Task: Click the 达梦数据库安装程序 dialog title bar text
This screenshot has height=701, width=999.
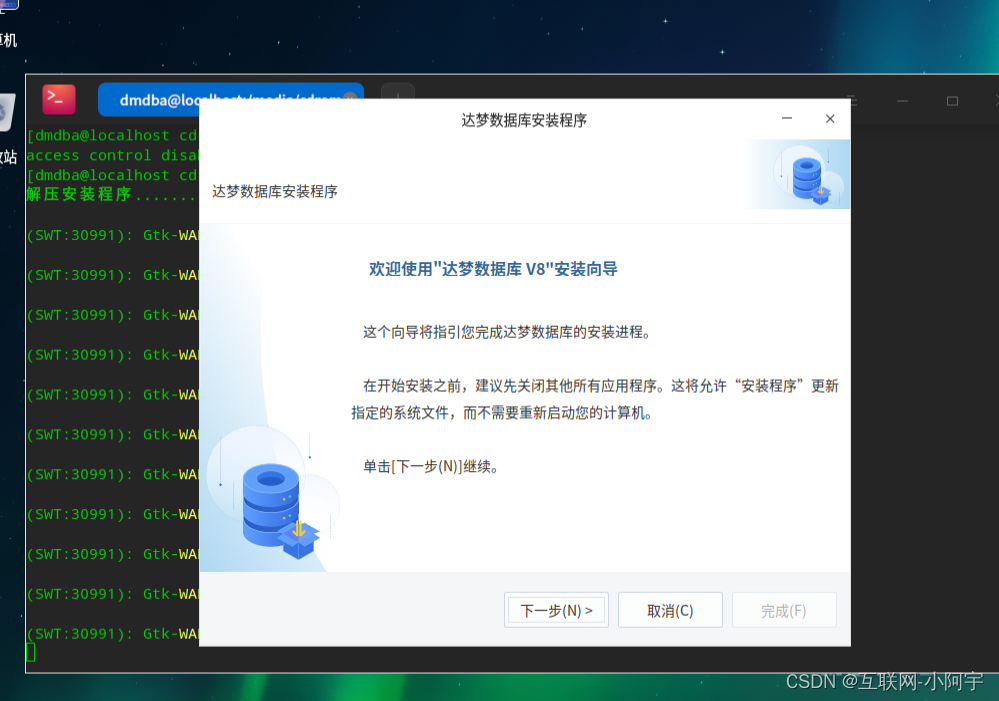Action: coord(524,120)
